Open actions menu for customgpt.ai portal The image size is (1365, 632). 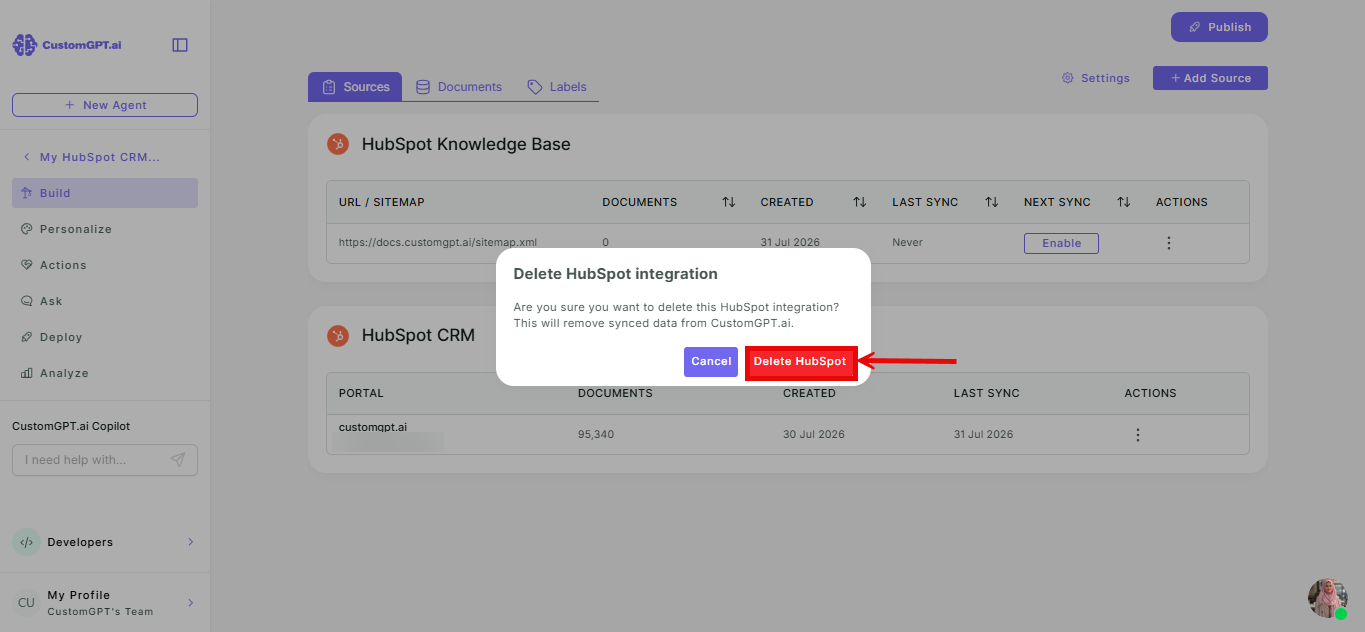point(1137,435)
